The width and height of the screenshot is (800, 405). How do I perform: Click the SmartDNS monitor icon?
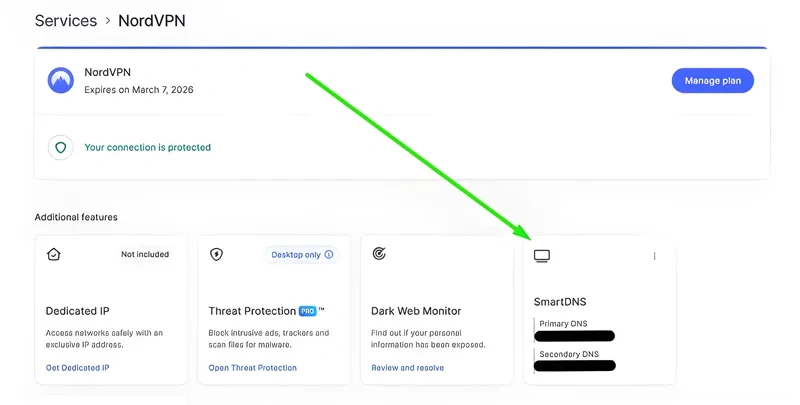point(542,256)
